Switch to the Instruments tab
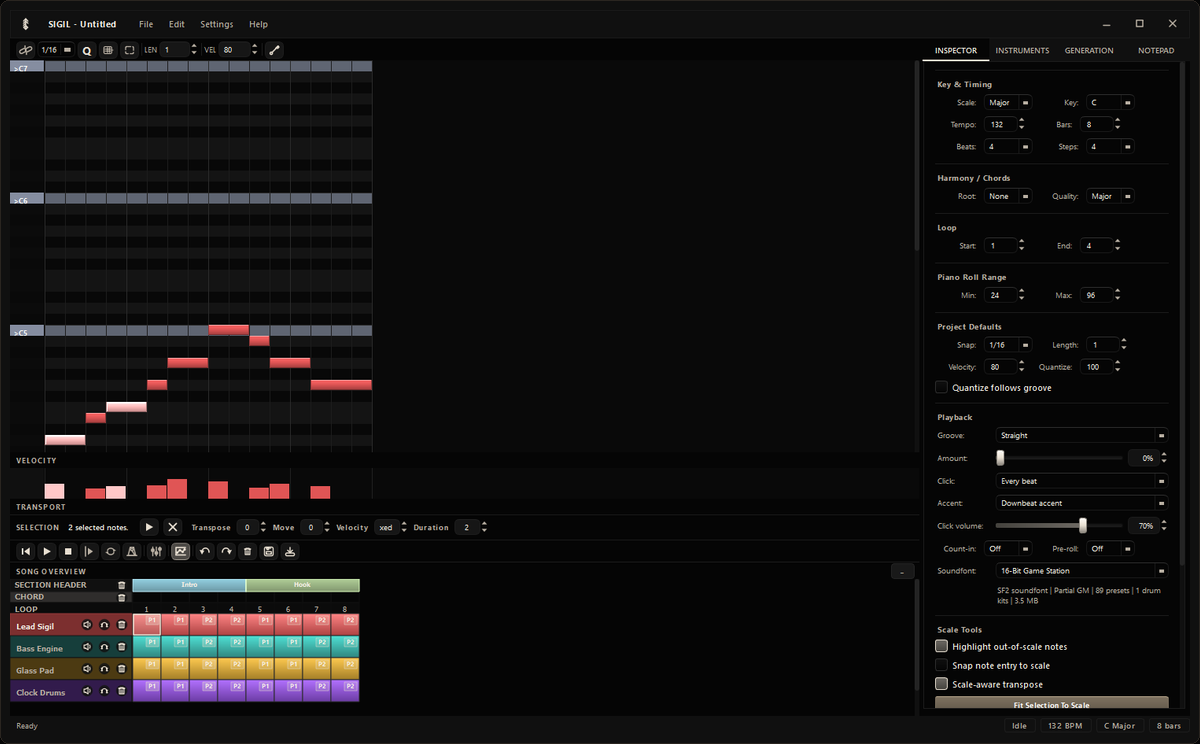This screenshot has width=1200, height=744. 1022,50
